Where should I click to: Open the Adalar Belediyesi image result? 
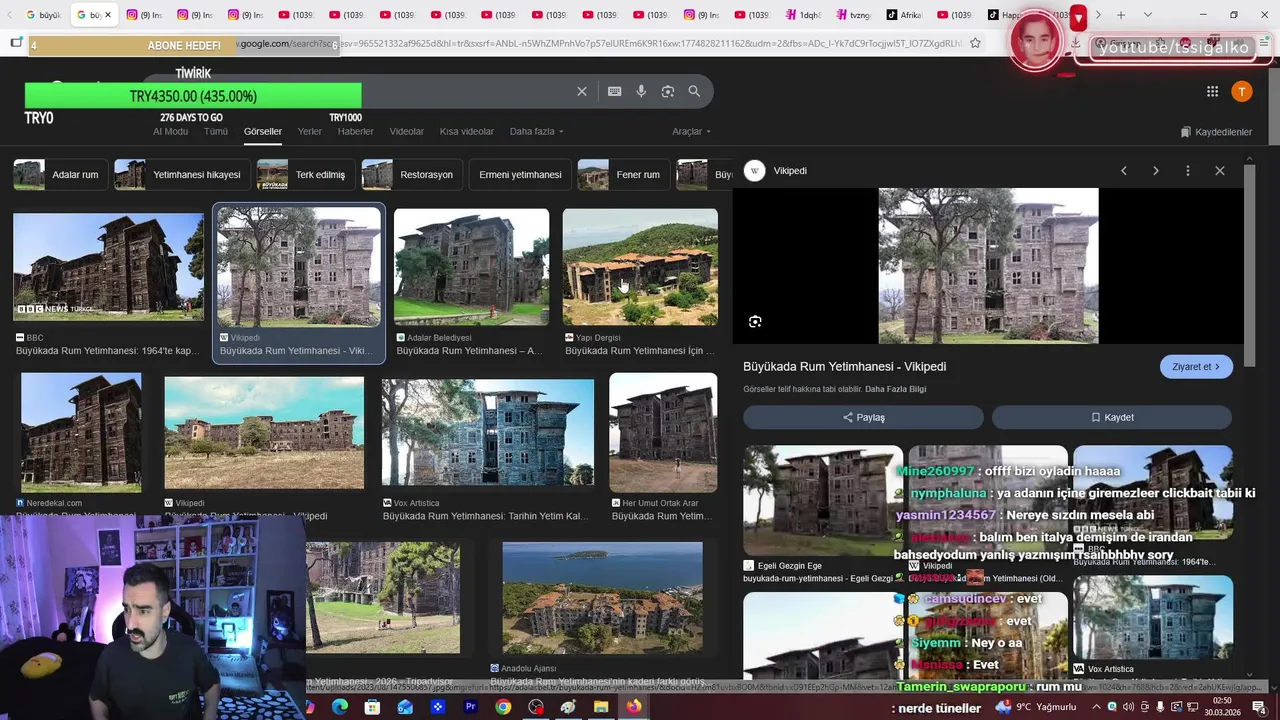pyautogui.click(x=471, y=267)
